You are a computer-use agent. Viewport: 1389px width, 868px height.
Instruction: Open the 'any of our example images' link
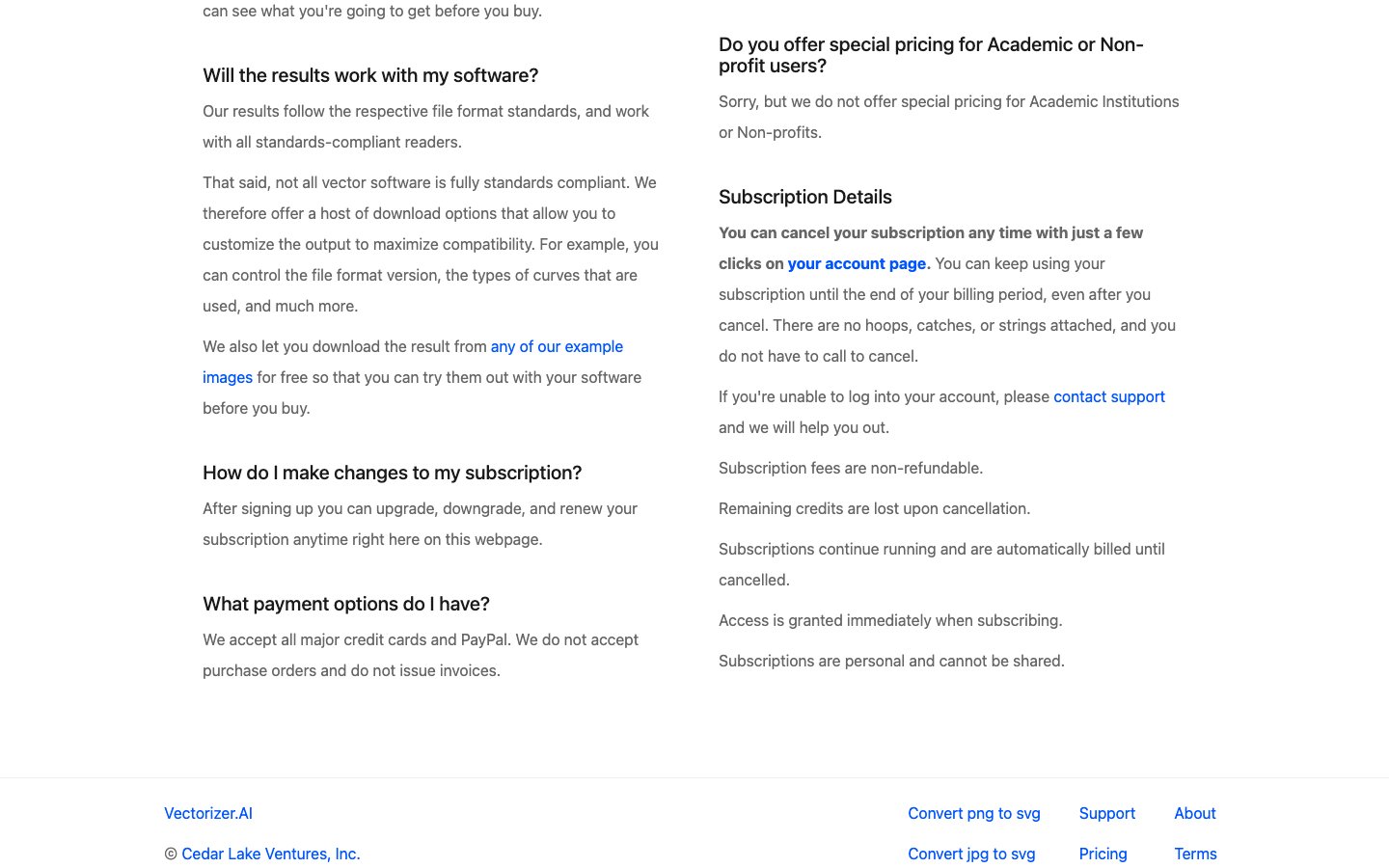coord(557,346)
